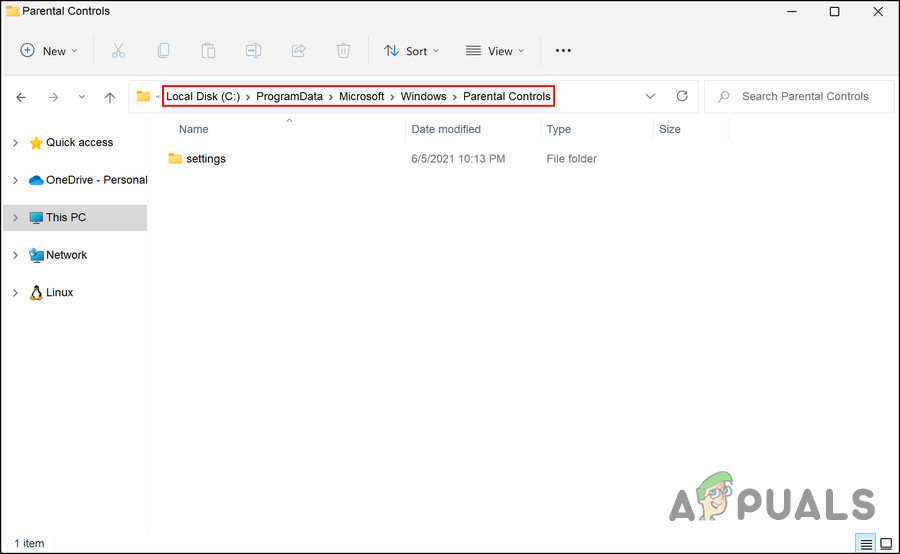The height and width of the screenshot is (554, 900).
Task: Expand the Network tree node
Action: 15,255
